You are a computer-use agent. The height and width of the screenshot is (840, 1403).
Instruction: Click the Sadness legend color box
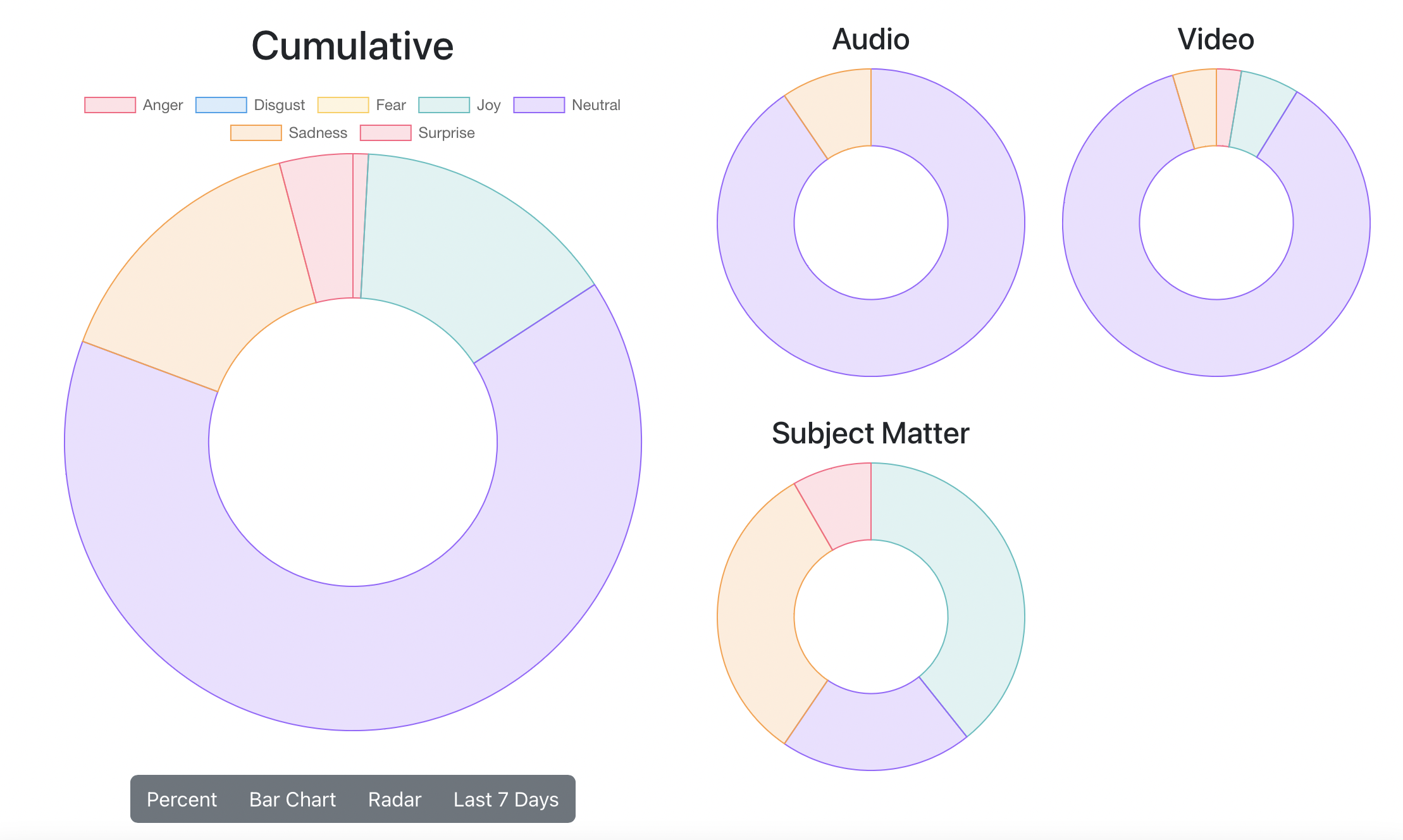(256, 133)
